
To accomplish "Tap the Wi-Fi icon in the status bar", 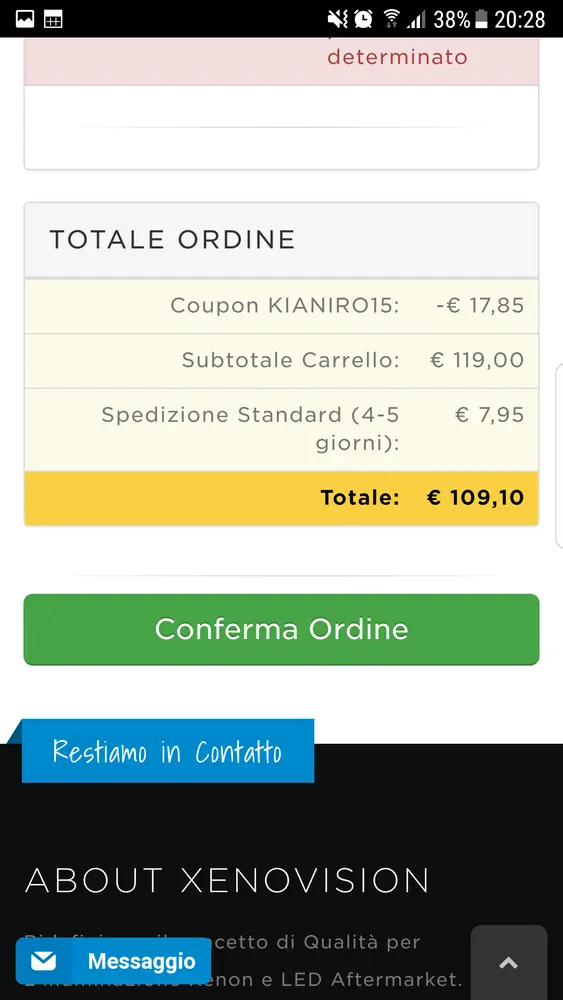I will click(391, 19).
